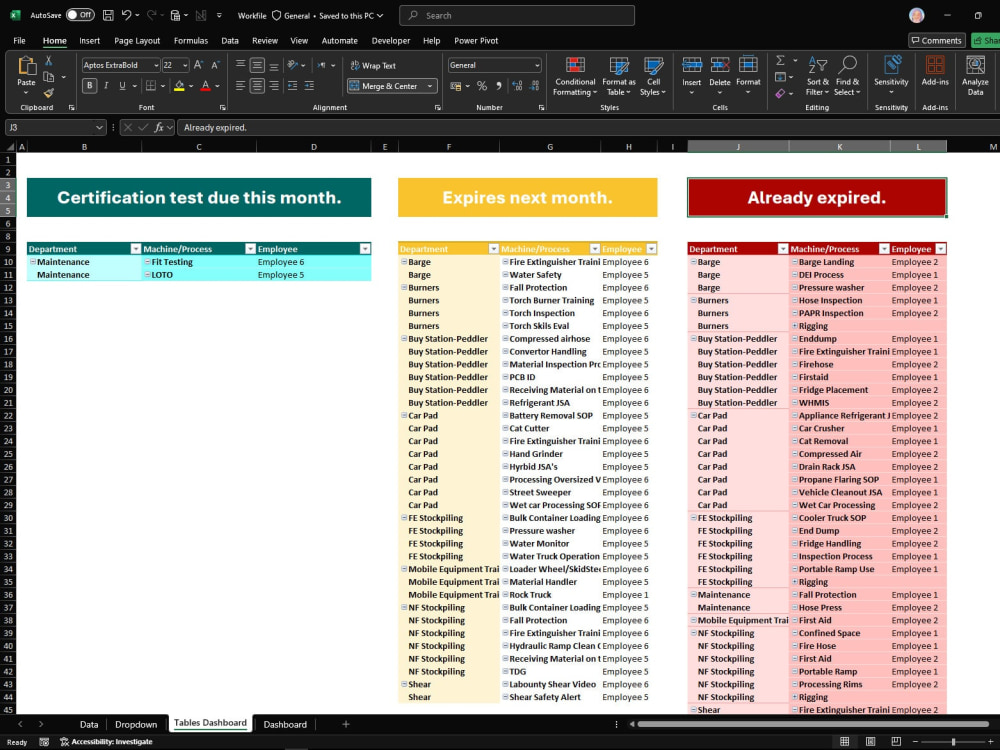
Task: Click the formula bar text
Action: pos(215,128)
